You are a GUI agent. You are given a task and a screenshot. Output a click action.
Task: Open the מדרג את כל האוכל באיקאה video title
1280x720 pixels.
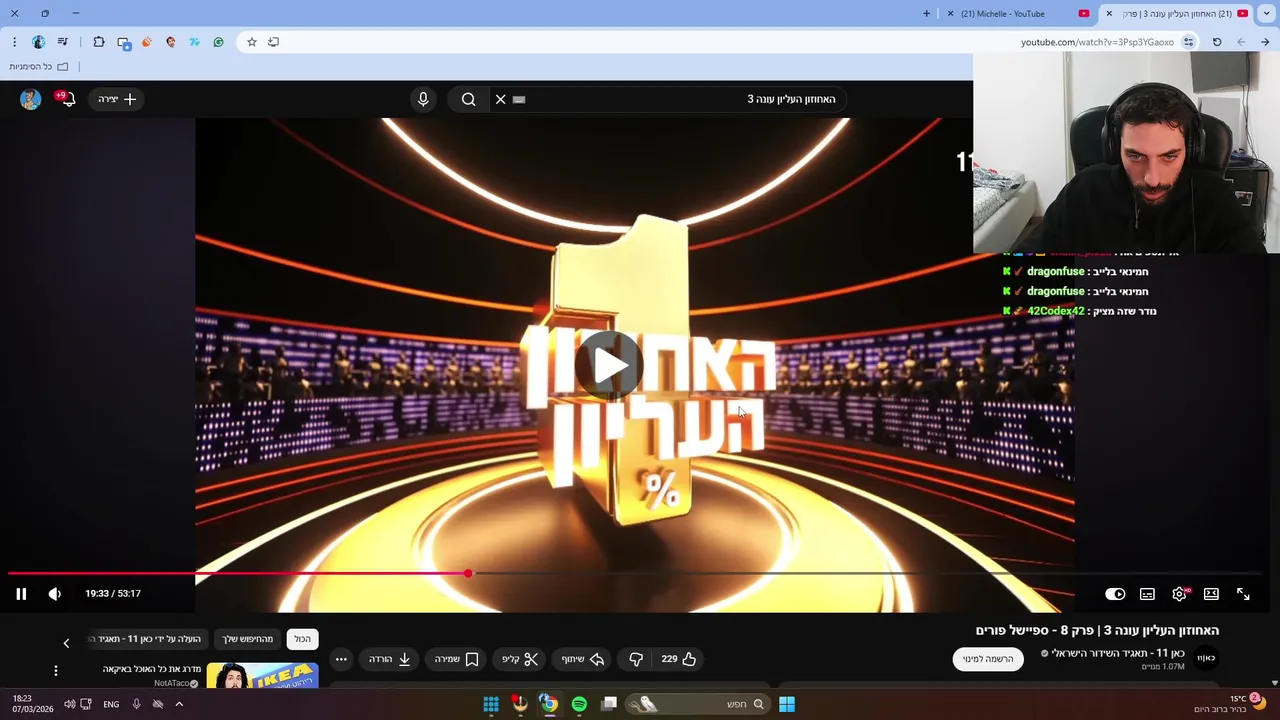click(152, 669)
